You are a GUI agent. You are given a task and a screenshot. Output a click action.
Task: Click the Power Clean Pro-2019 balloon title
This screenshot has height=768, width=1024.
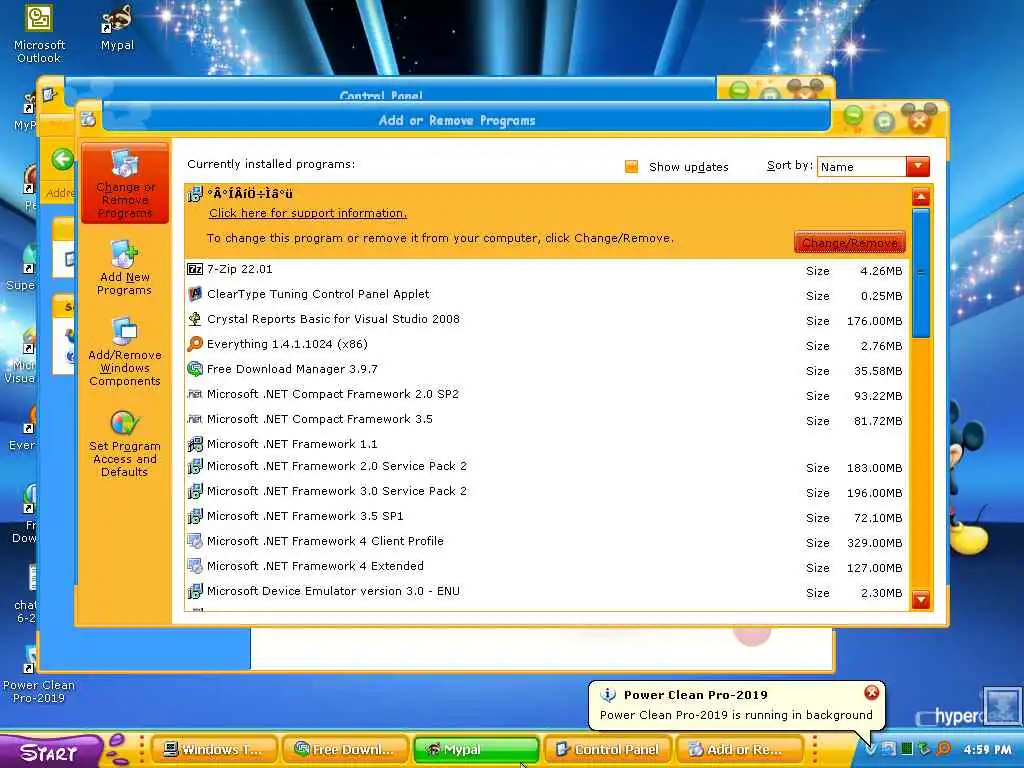click(696, 695)
